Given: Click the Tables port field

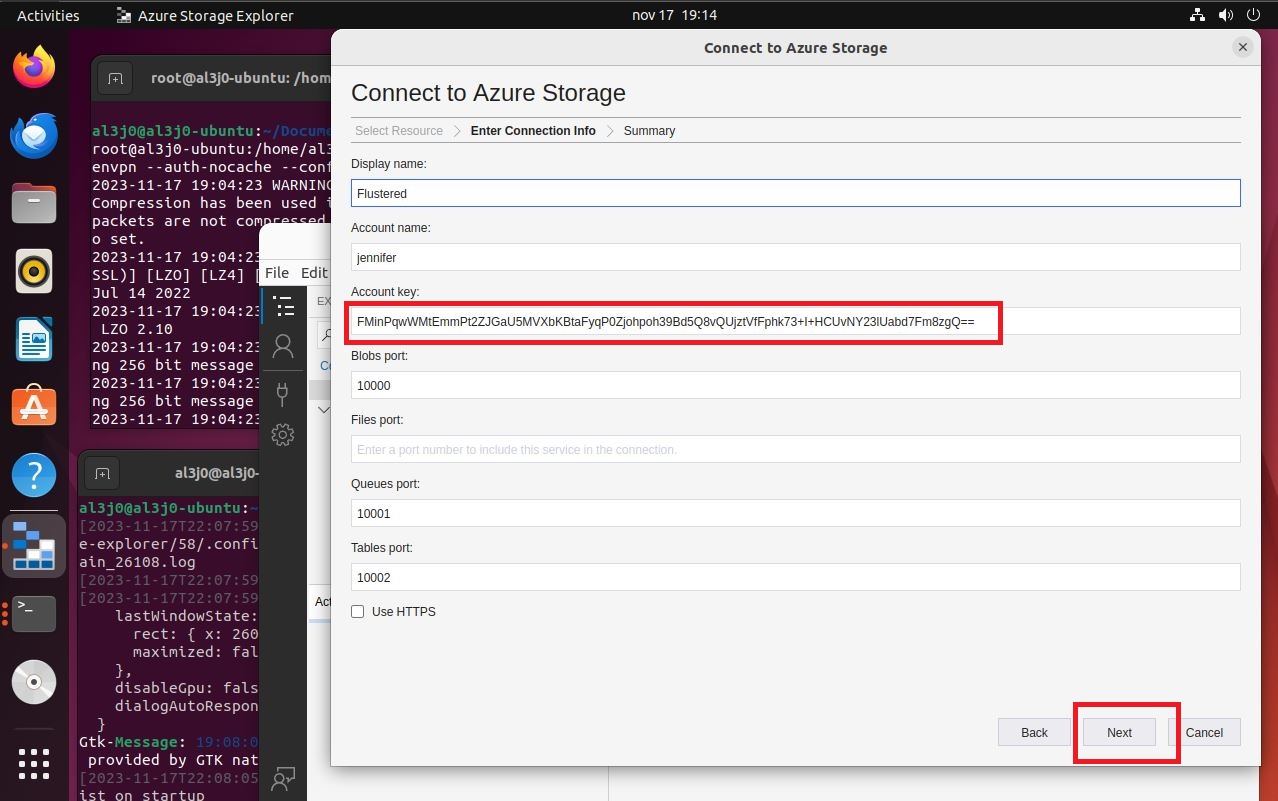Looking at the screenshot, I should coord(796,577).
